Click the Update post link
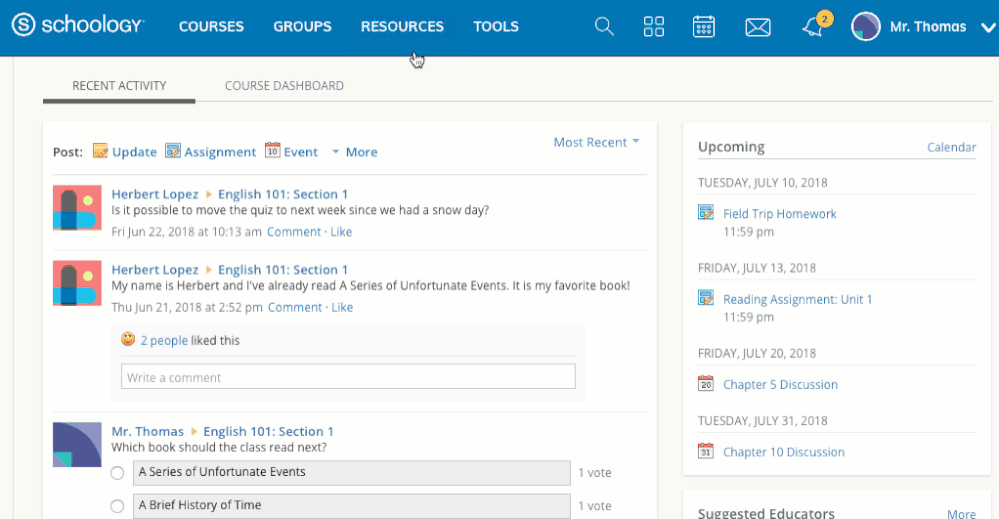999x519 pixels. pyautogui.click(x=134, y=152)
